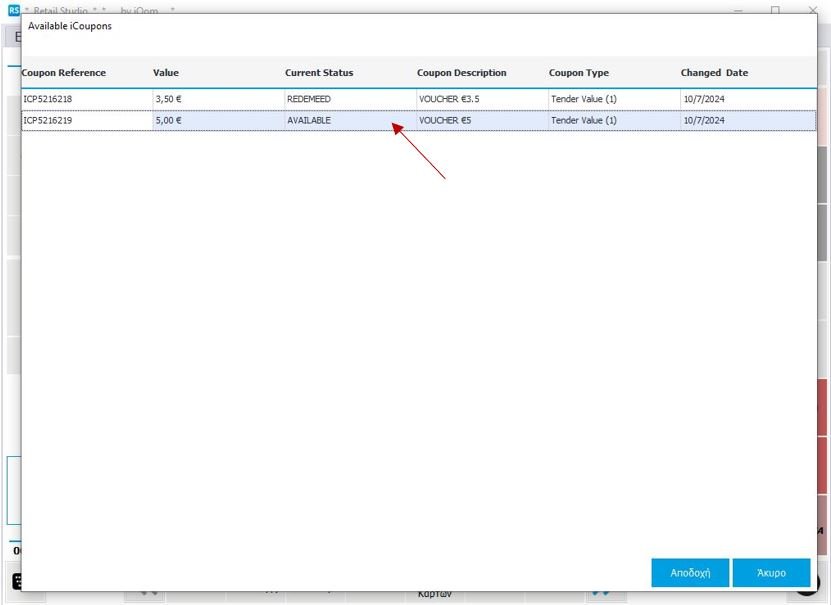The width and height of the screenshot is (831, 605).
Task: Sort by Coupon Reference column header
Action: coord(64,73)
